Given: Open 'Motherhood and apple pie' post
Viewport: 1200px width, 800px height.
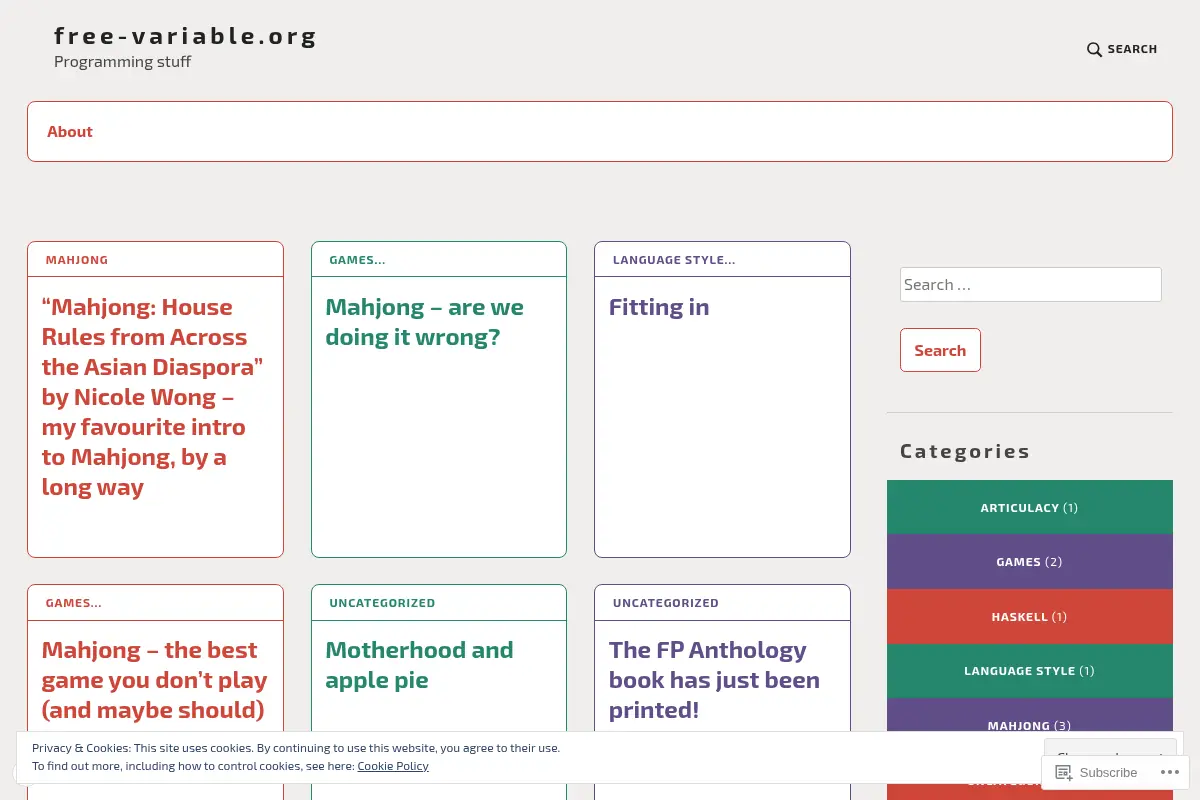Looking at the screenshot, I should tap(420, 665).
